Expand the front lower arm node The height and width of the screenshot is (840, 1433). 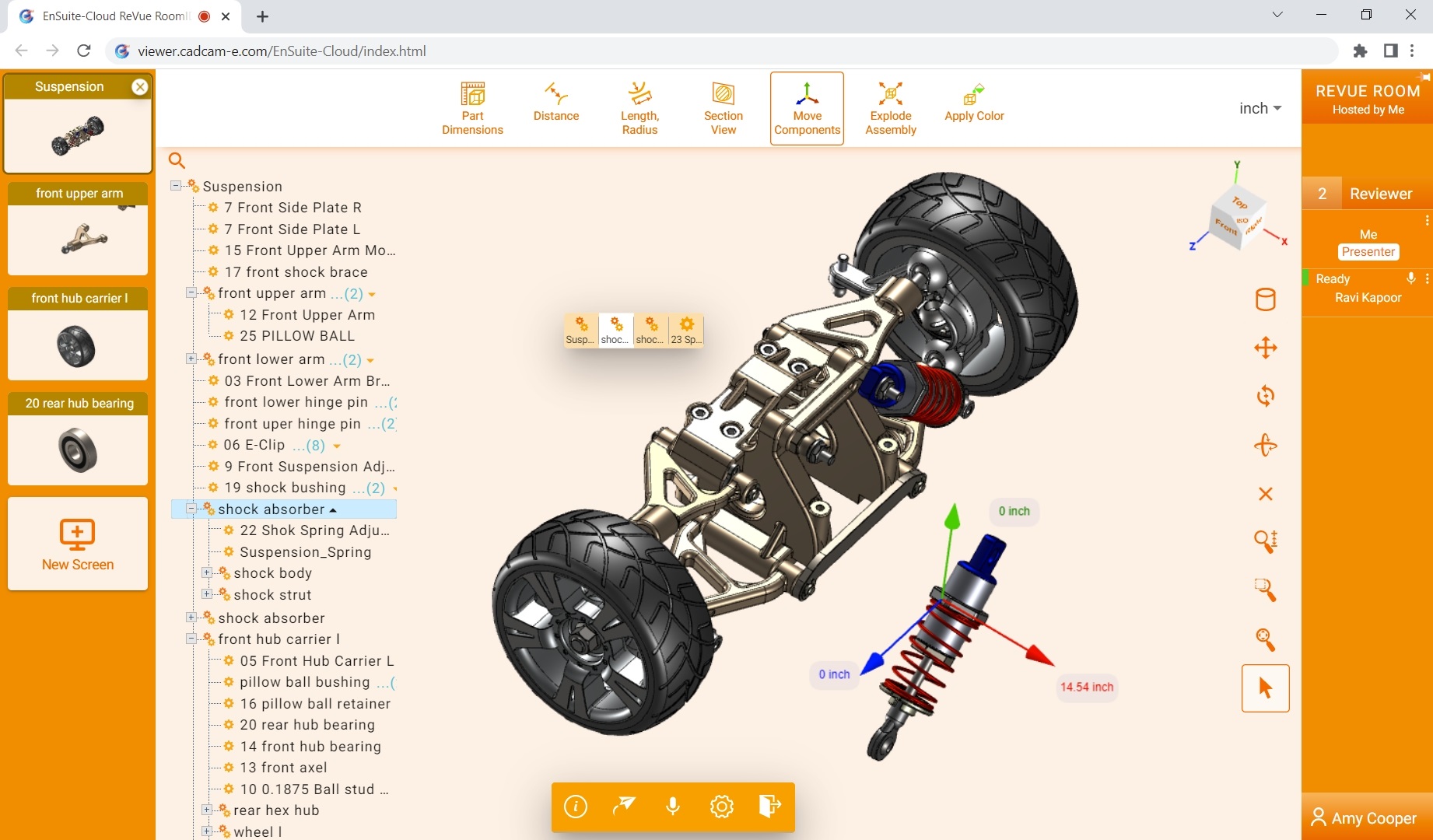click(x=191, y=359)
